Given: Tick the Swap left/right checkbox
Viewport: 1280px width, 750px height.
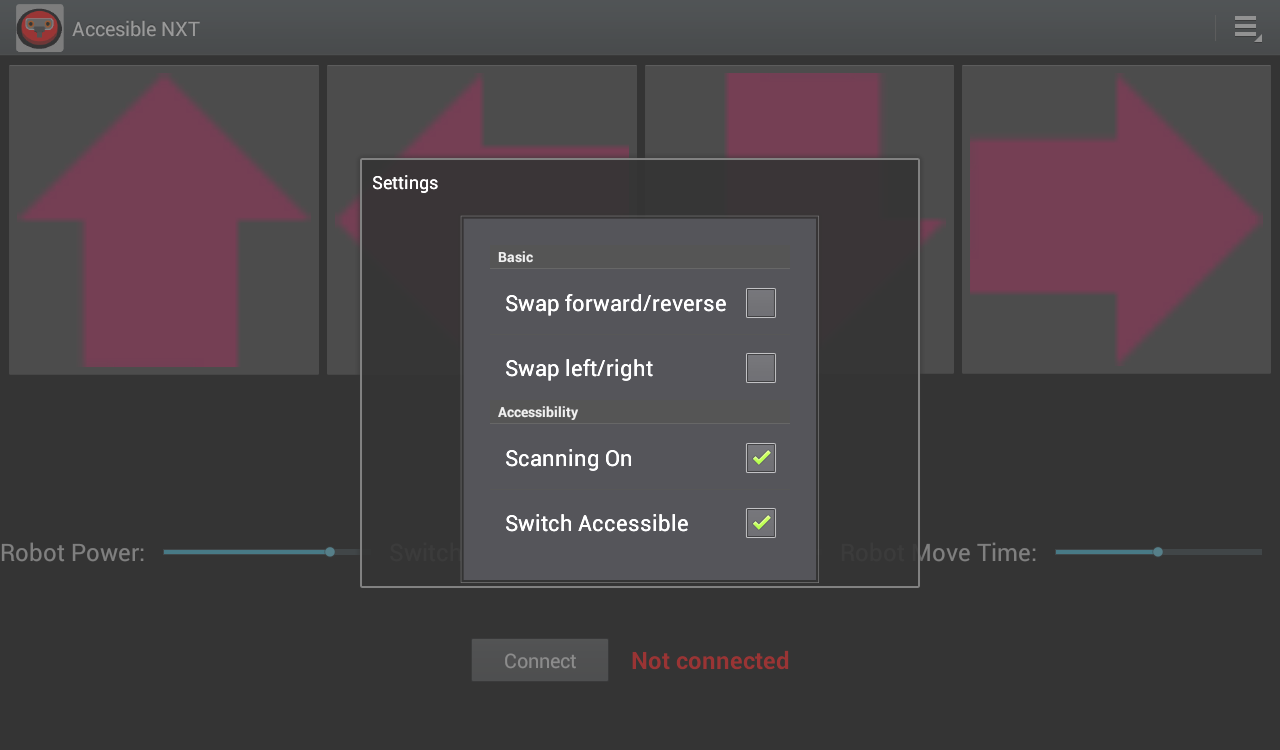Looking at the screenshot, I should pyautogui.click(x=760, y=368).
